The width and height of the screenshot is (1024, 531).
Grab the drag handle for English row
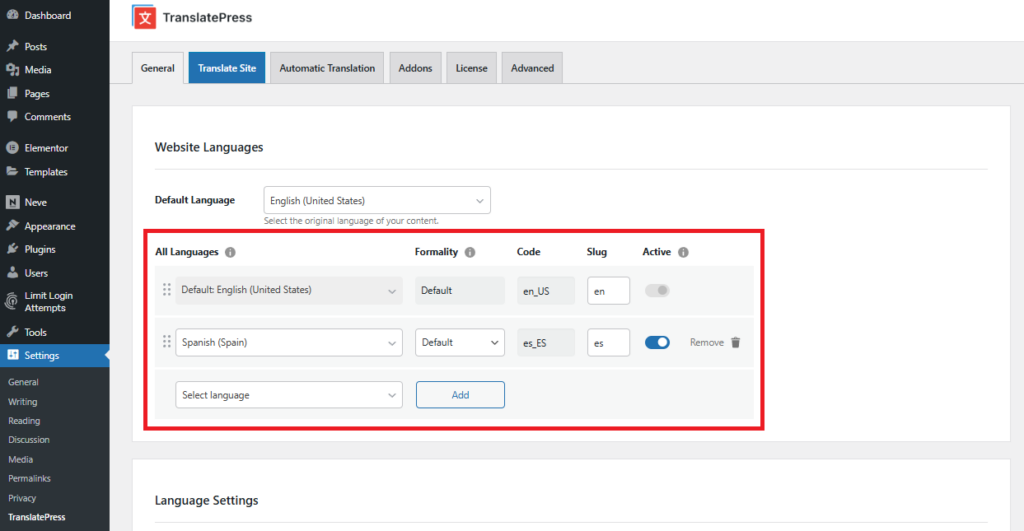click(167, 289)
